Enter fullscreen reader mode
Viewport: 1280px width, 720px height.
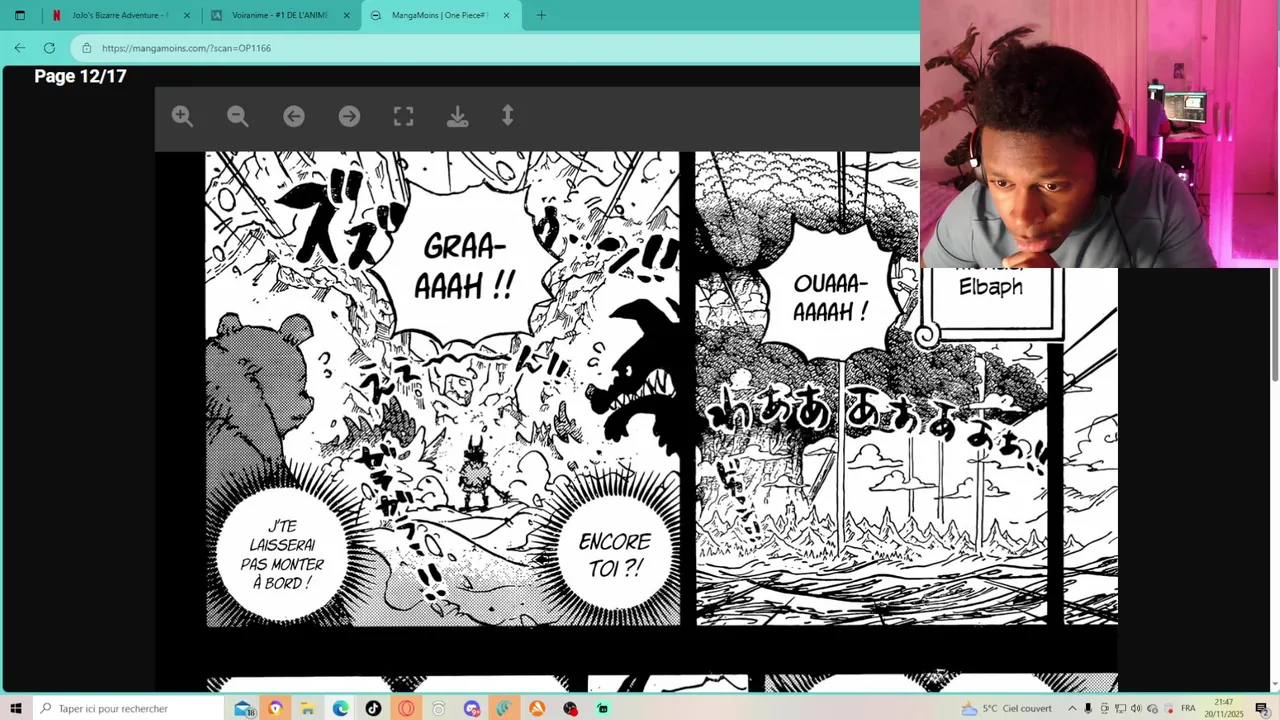pos(403,116)
